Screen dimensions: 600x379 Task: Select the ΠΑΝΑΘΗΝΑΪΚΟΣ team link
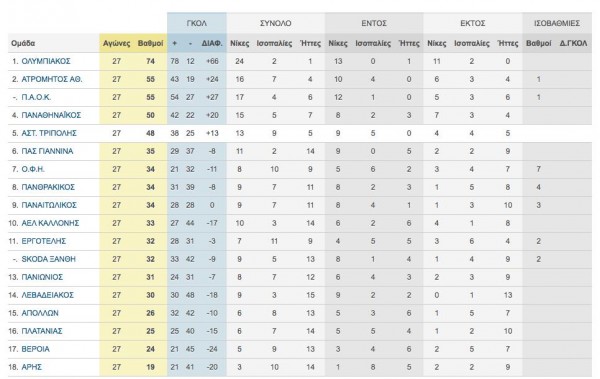[51, 115]
